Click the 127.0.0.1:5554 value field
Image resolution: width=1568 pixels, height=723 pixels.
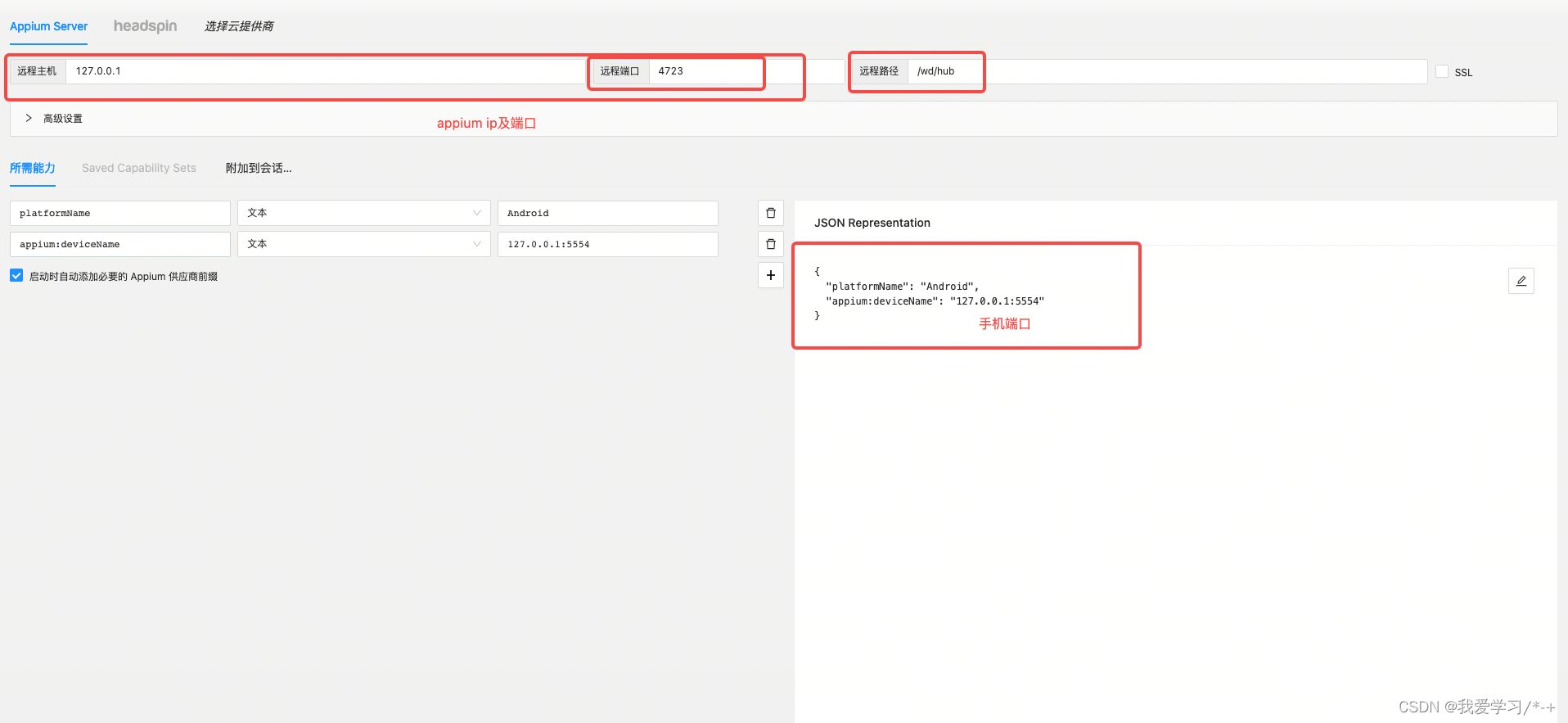(608, 244)
